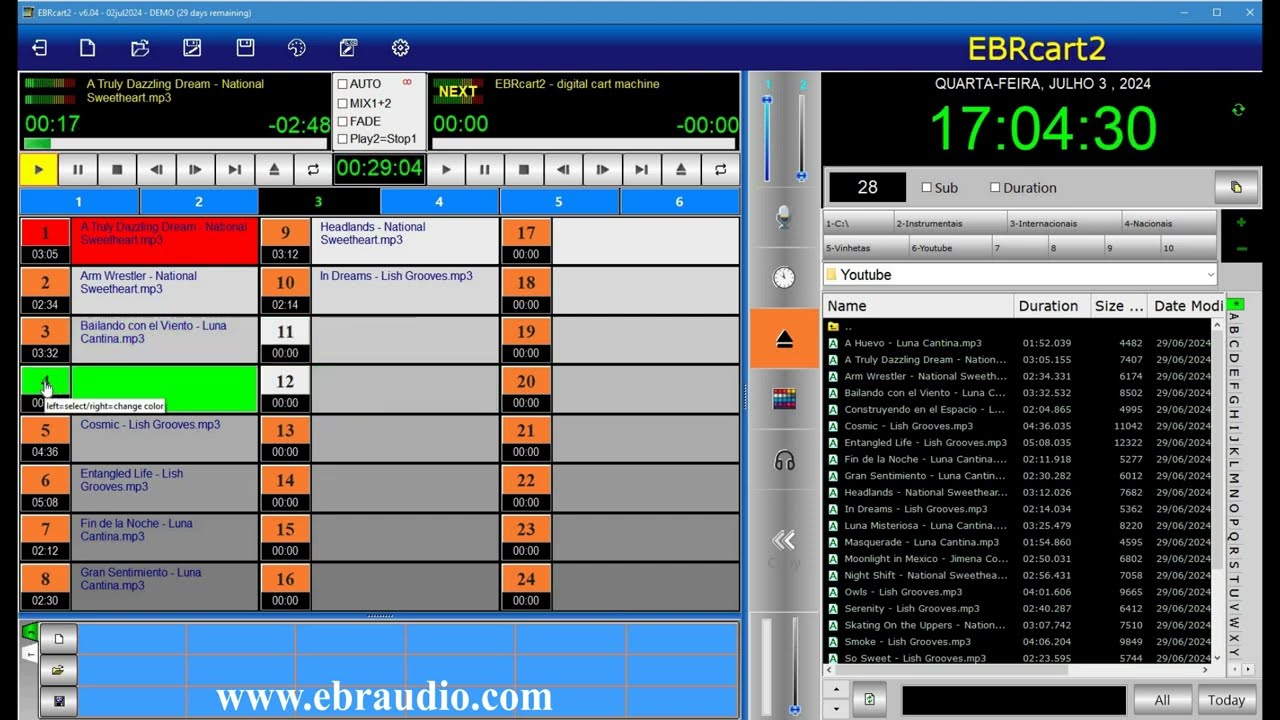Open the 4-Nacionais folder tab

[x=1168, y=223]
